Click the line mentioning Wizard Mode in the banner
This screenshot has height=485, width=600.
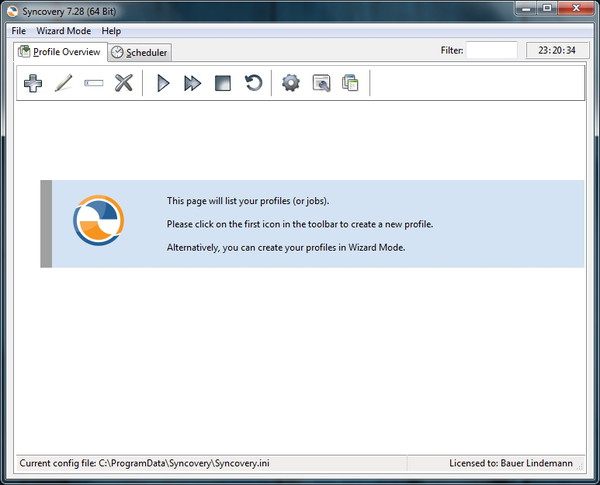click(286, 248)
